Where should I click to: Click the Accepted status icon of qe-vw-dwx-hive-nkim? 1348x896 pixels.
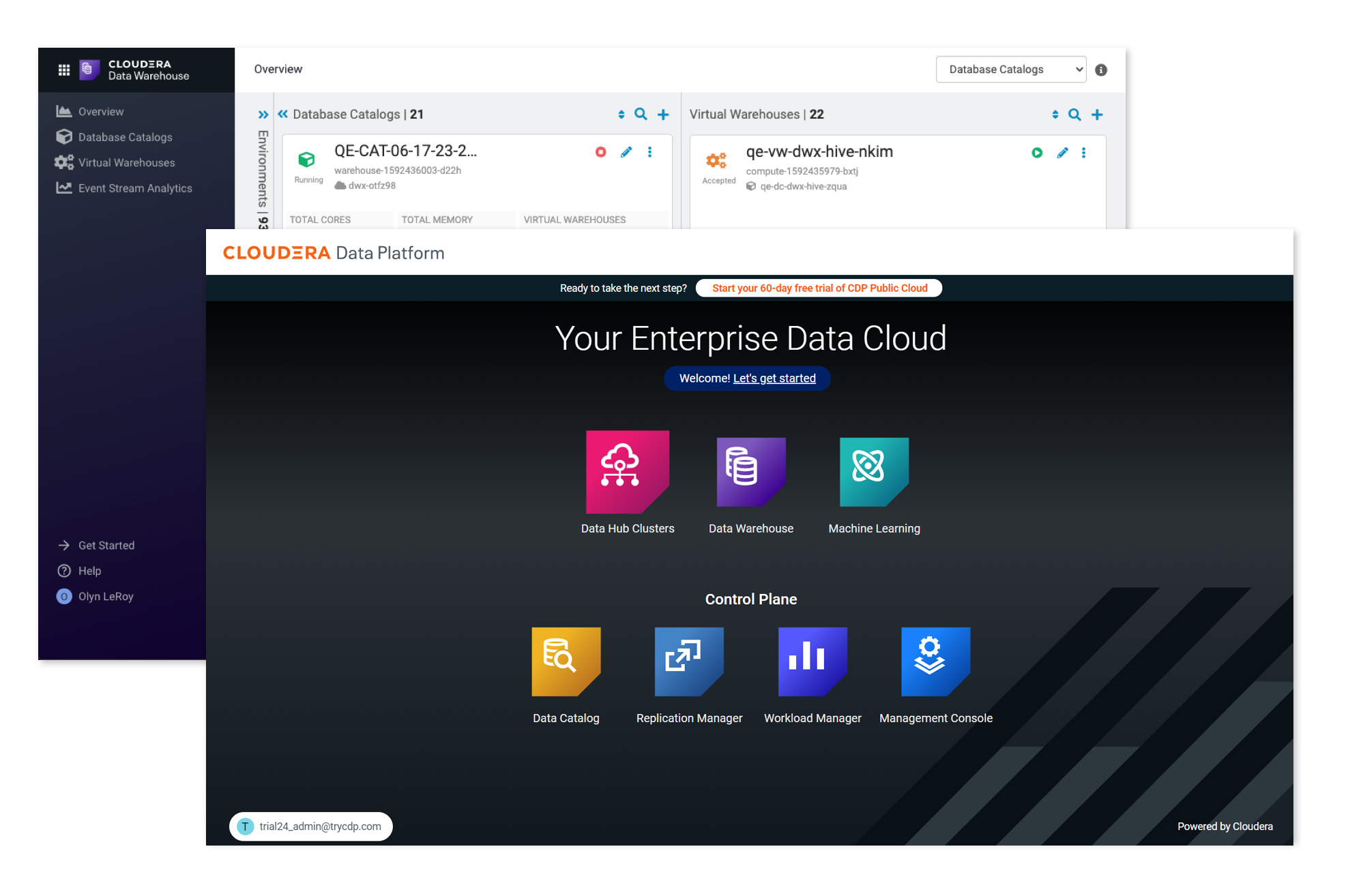716,160
